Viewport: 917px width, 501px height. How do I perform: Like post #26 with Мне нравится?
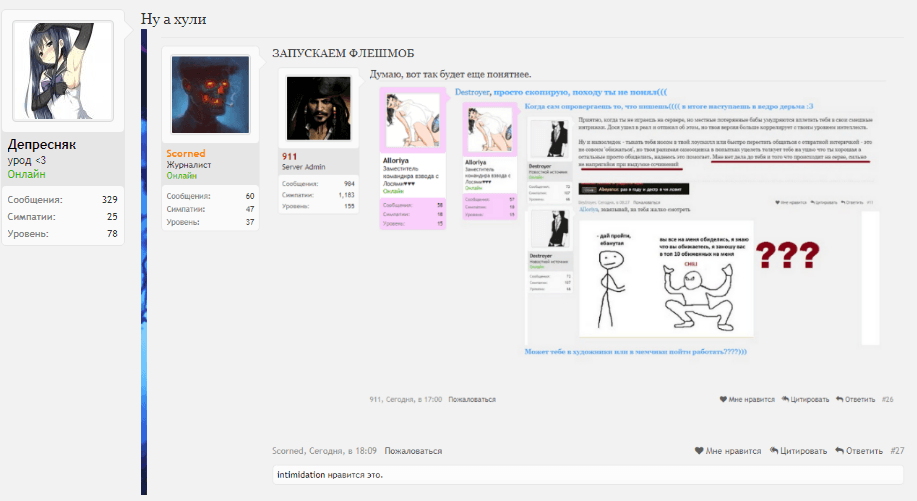pos(747,399)
